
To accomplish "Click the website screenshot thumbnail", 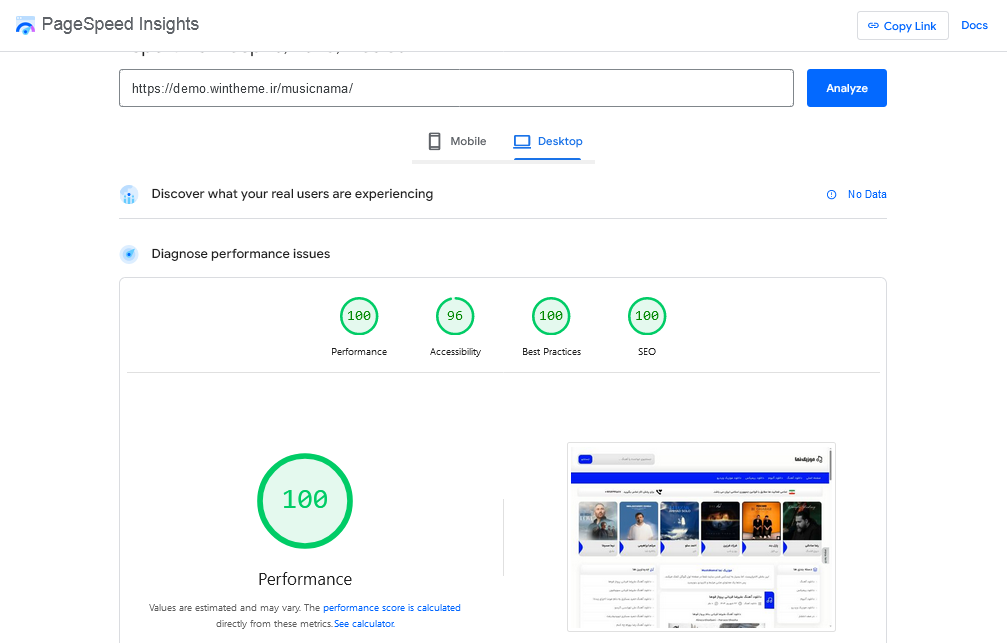I will point(701,537).
